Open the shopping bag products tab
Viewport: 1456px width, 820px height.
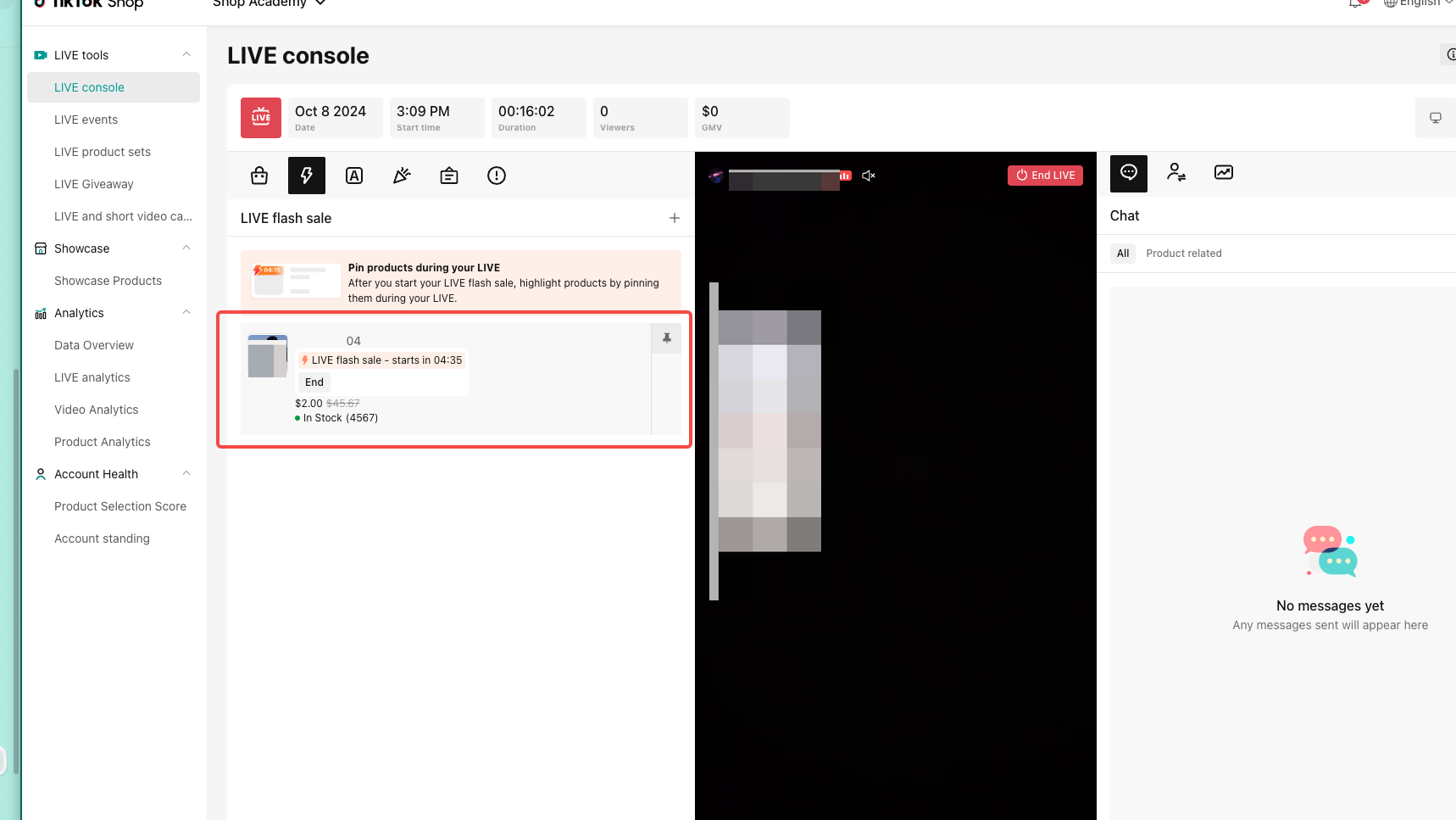tap(259, 176)
